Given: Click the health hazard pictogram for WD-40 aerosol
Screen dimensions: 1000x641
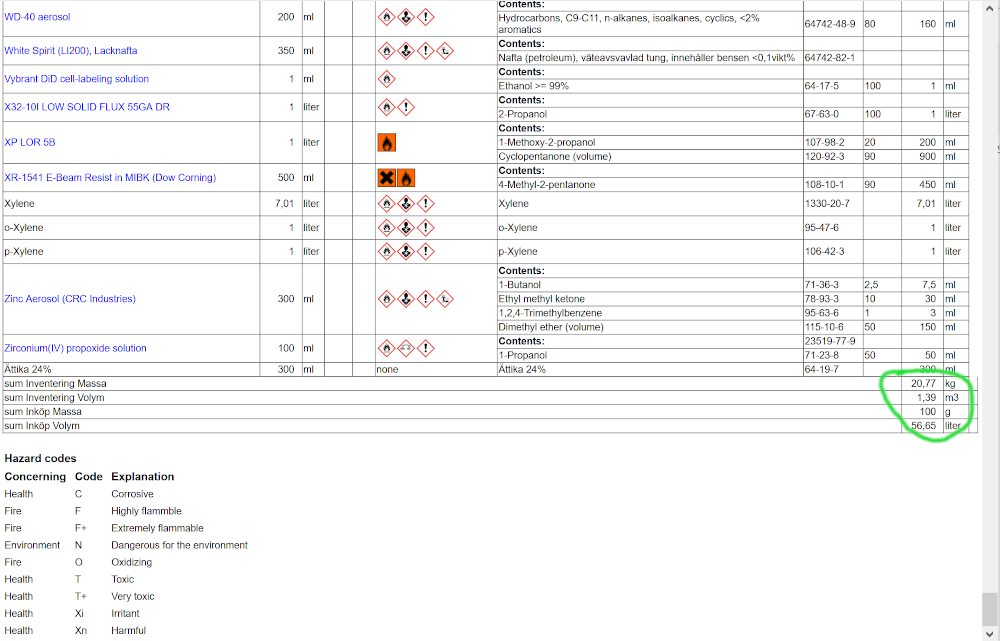Looking at the screenshot, I should click(406, 17).
